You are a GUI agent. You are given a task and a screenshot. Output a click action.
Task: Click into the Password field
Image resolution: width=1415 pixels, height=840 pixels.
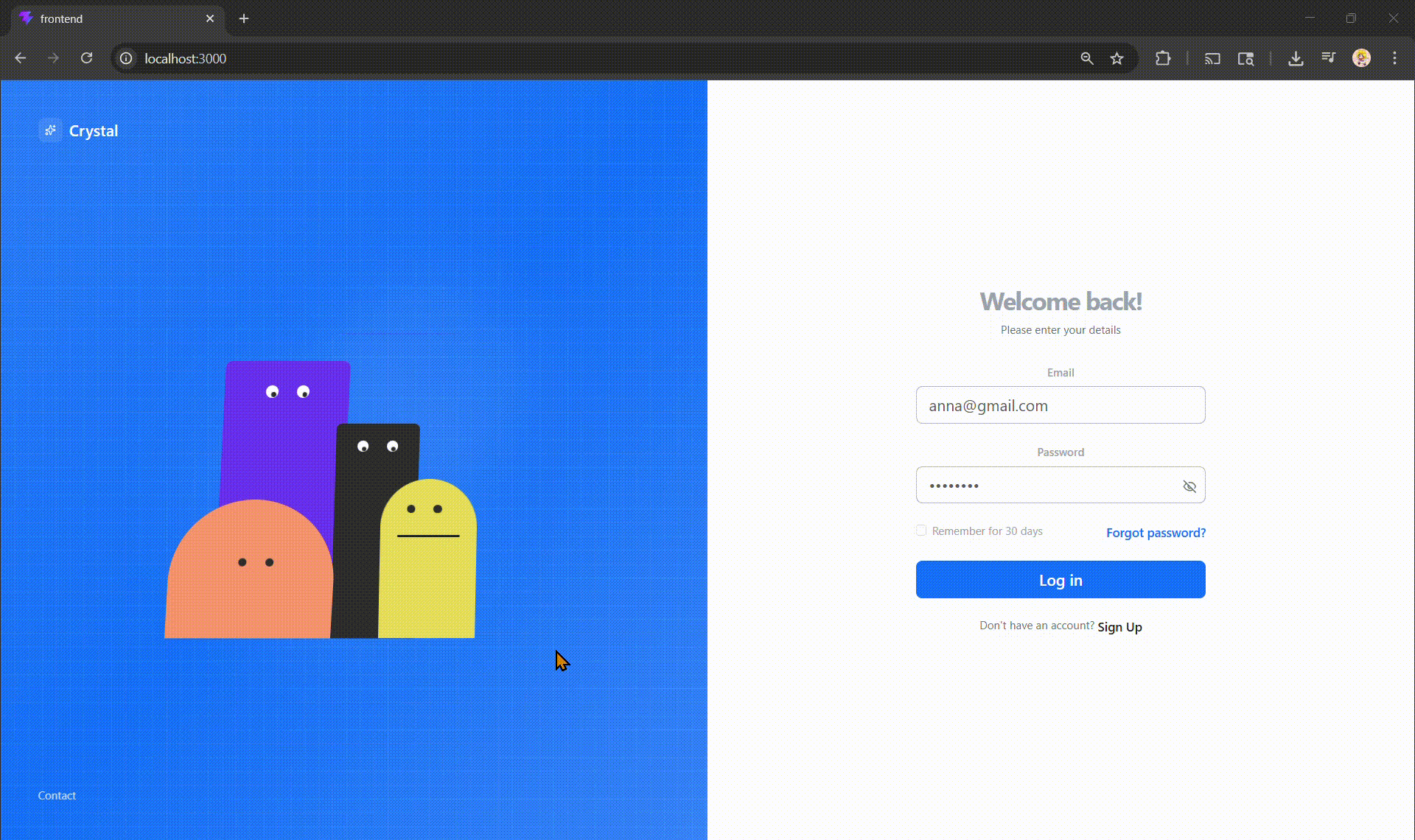[1047, 486]
